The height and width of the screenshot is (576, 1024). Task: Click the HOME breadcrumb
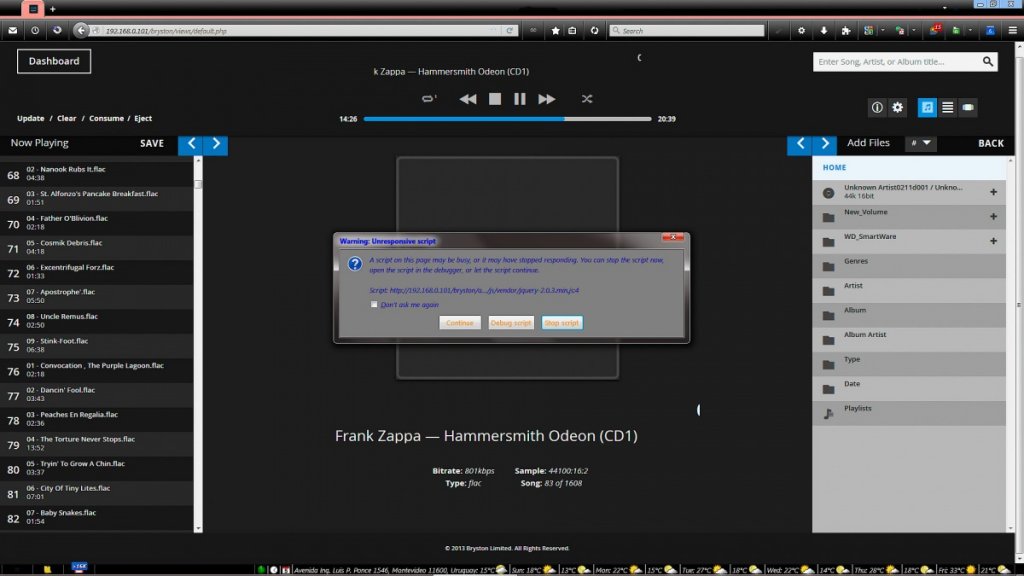point(835,168)
